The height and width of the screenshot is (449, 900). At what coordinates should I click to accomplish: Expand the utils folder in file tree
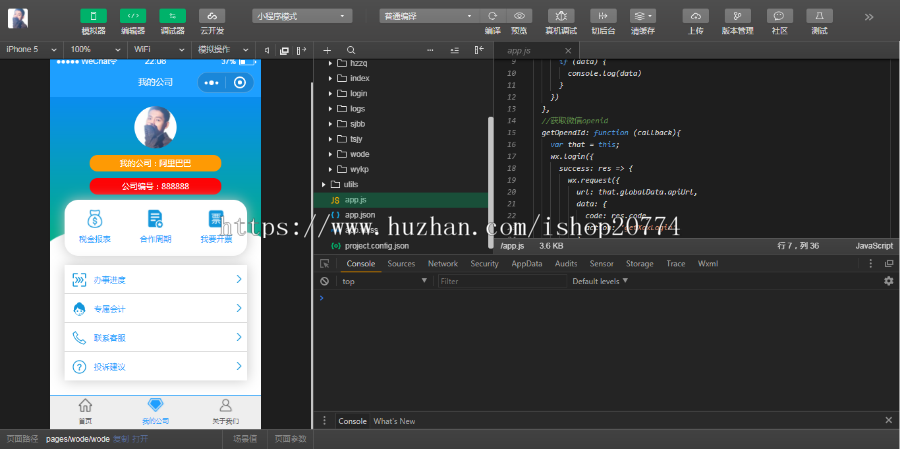tap(350, 185)
